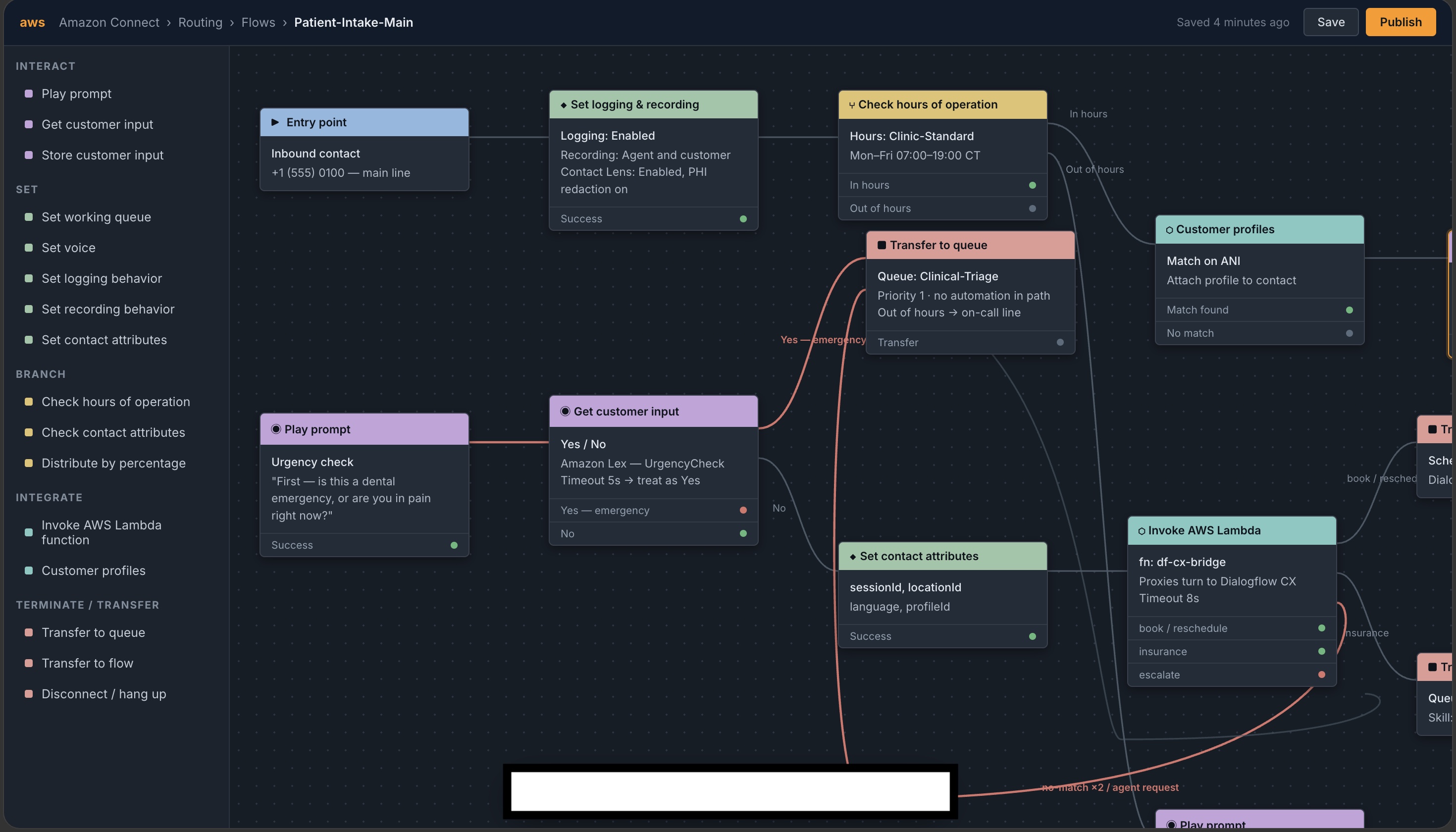This screenshot has width=1456, height=832.
Task: Click Success port on Play prompt node
Action: pyautogui.click(x=454, y=545)
